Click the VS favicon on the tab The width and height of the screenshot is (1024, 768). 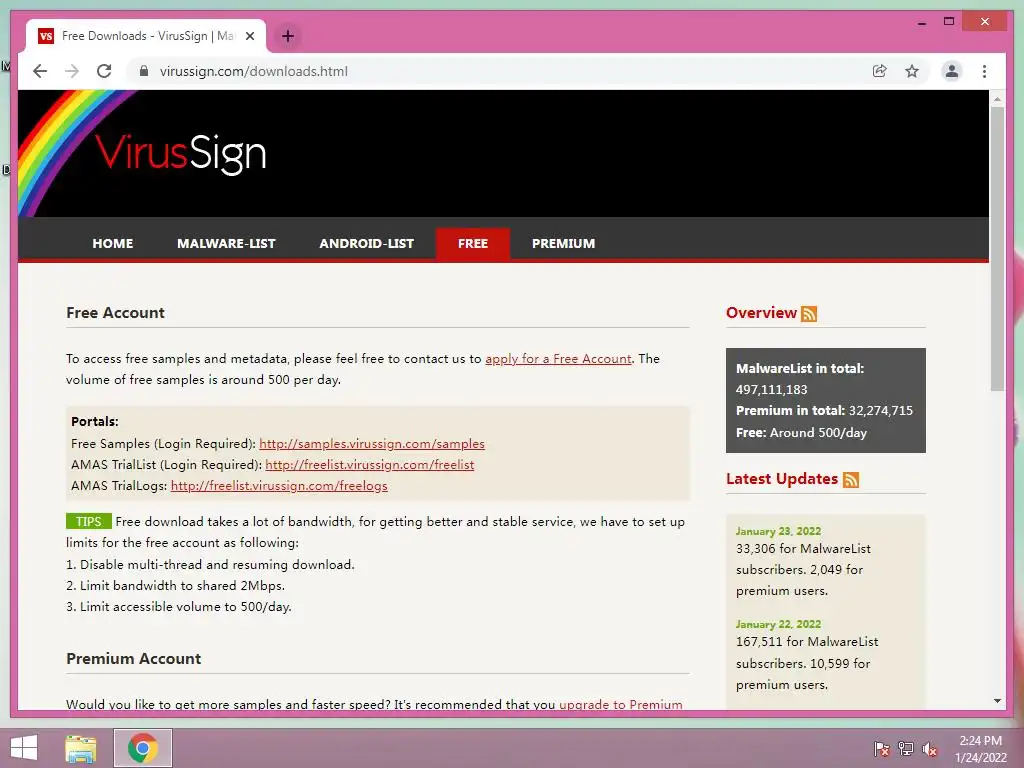[x=46, y=36]
